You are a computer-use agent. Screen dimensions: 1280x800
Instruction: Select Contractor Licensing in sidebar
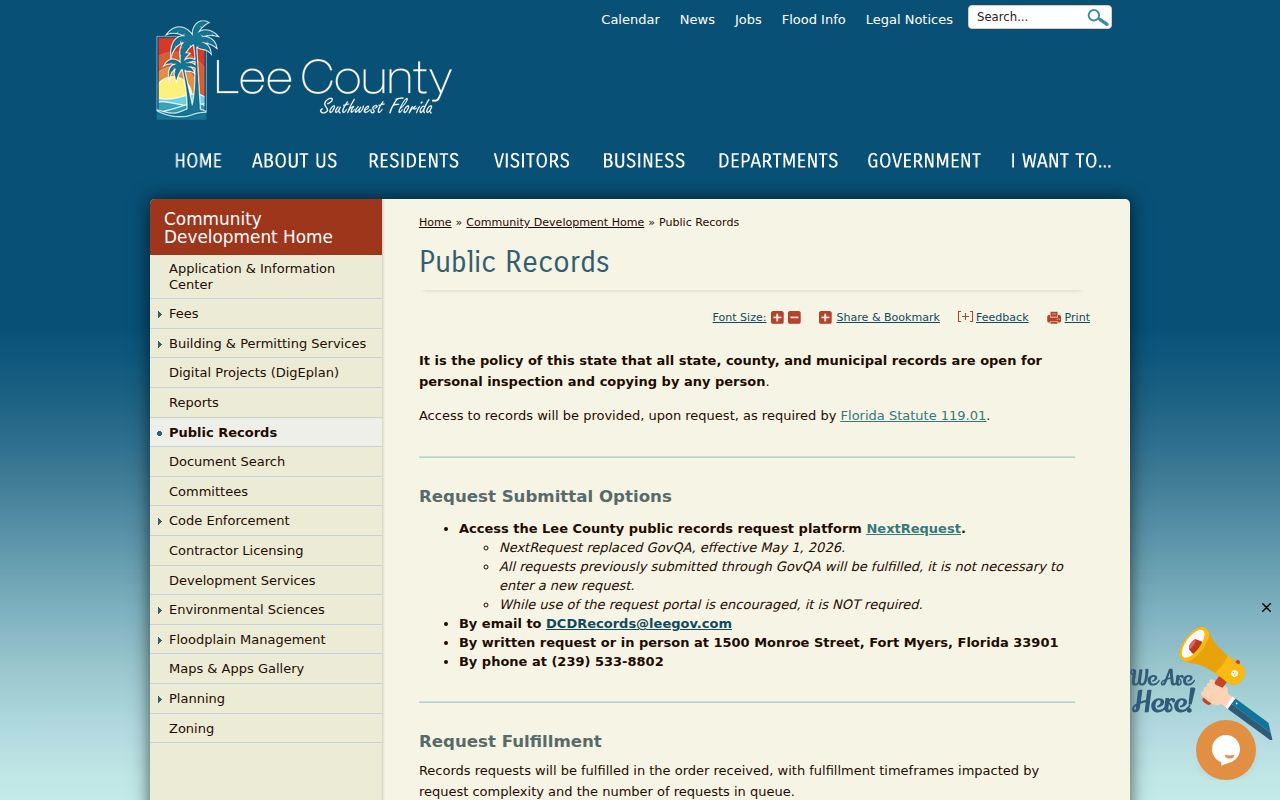tap(266, 551)
